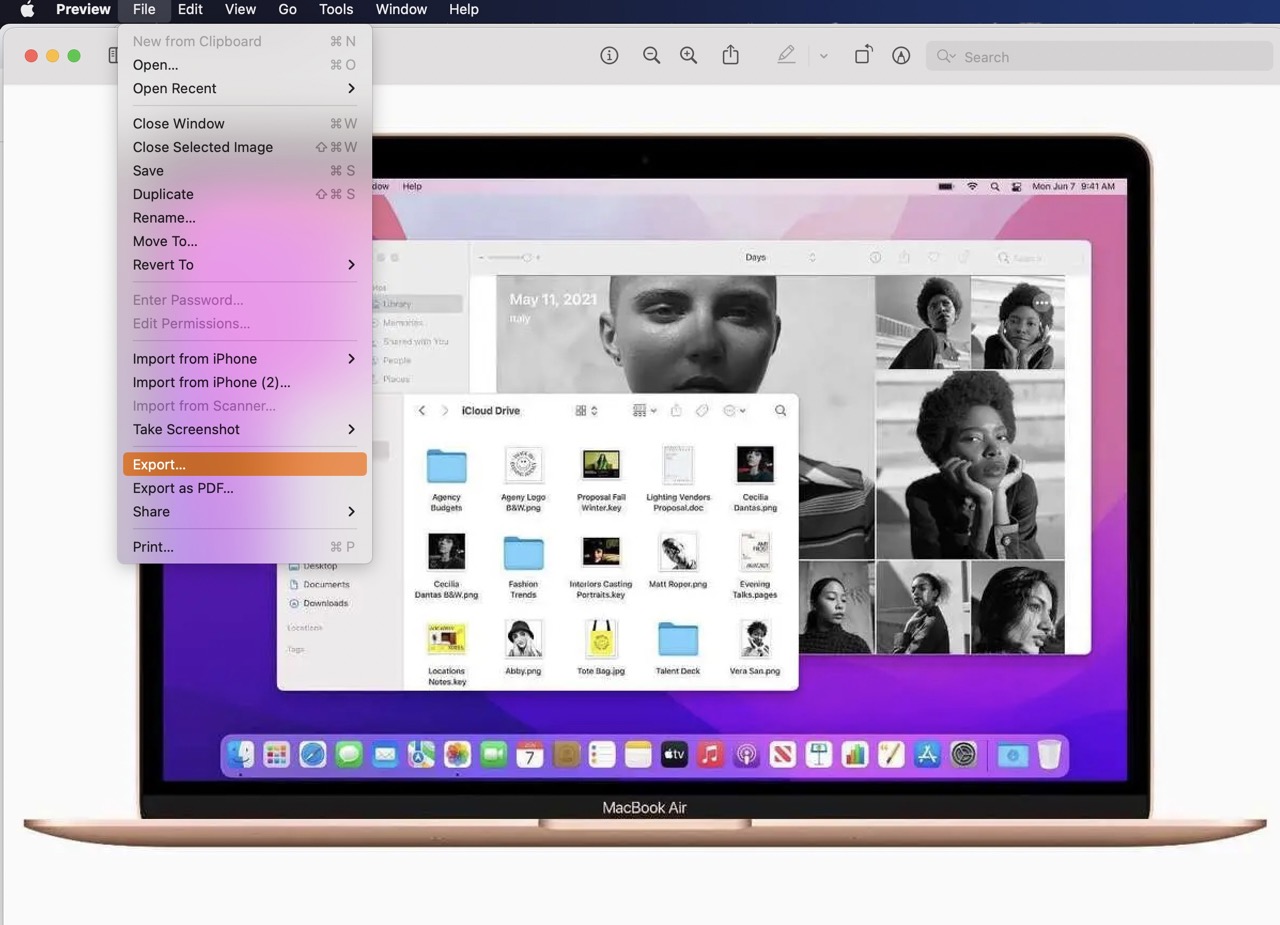Open the Info inspector in the toolbar

(609, 56)
